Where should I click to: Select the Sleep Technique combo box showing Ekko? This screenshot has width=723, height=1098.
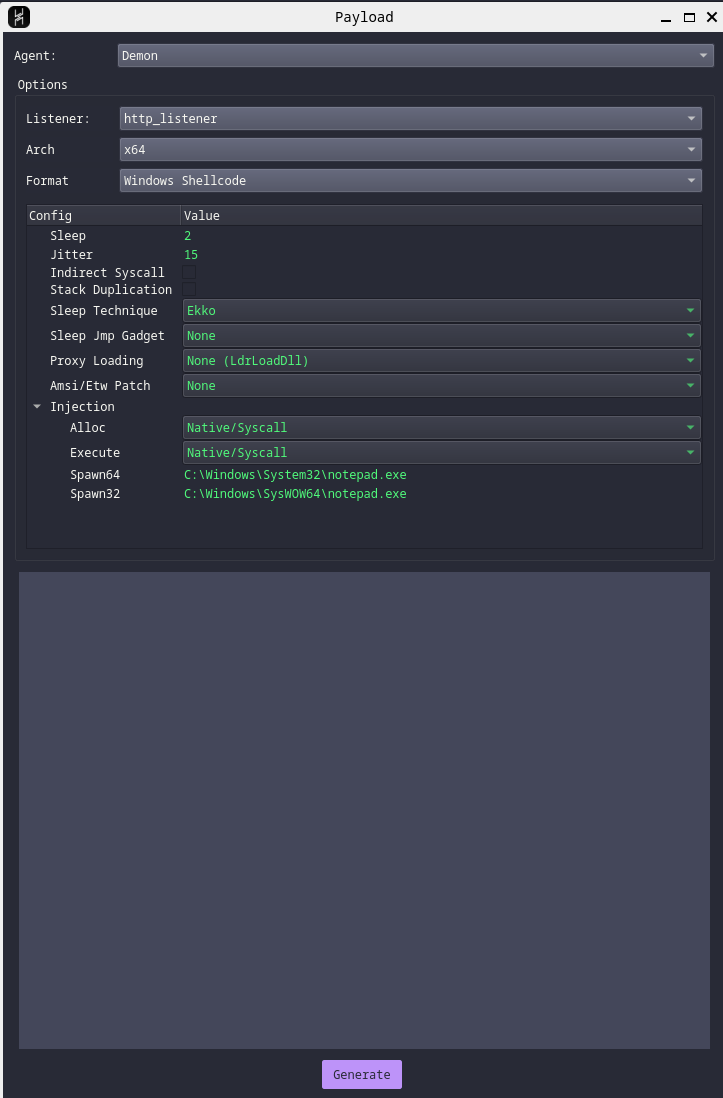(441, 310)
